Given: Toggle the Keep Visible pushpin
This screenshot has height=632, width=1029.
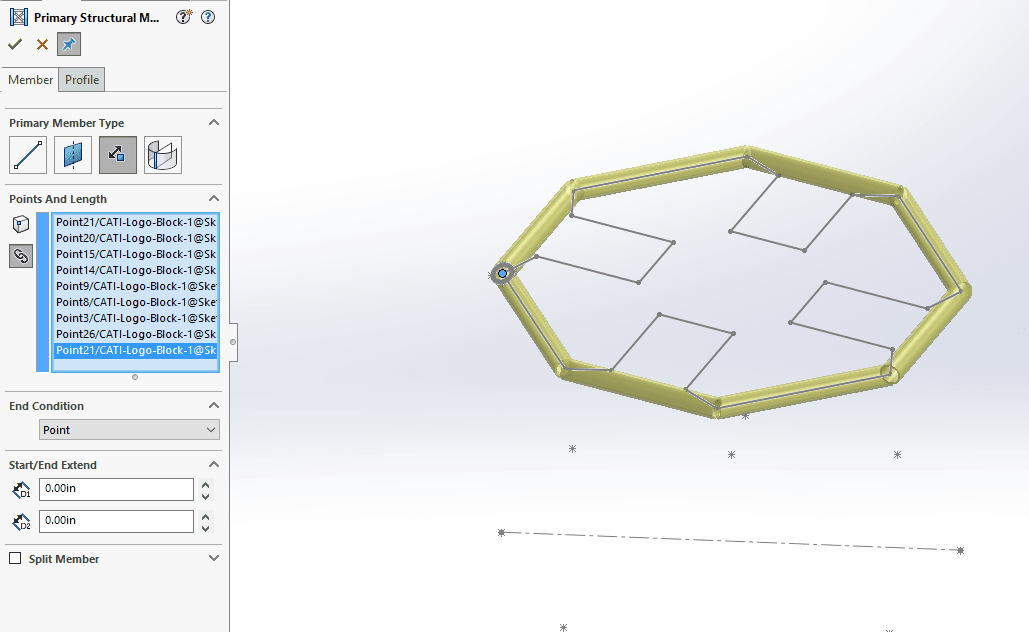Looking at the screenshot, I should pos(69,45).
